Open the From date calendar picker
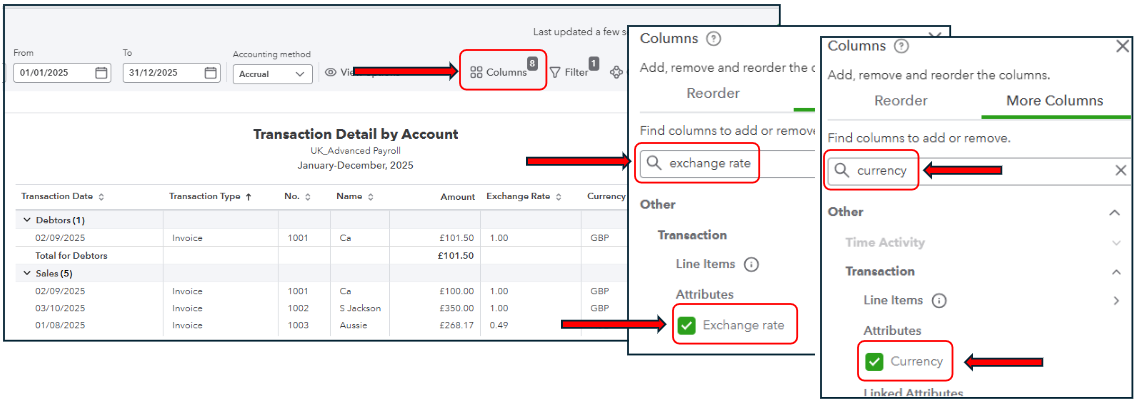The image size is (1137, 402). click(x=102, y=73)
